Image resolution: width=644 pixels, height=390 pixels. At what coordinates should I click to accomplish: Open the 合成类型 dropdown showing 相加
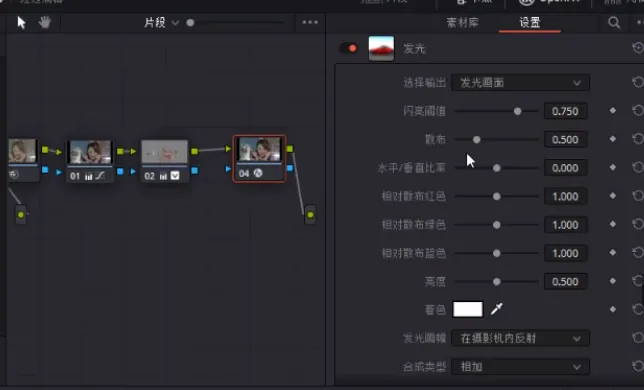click(520, 367)
